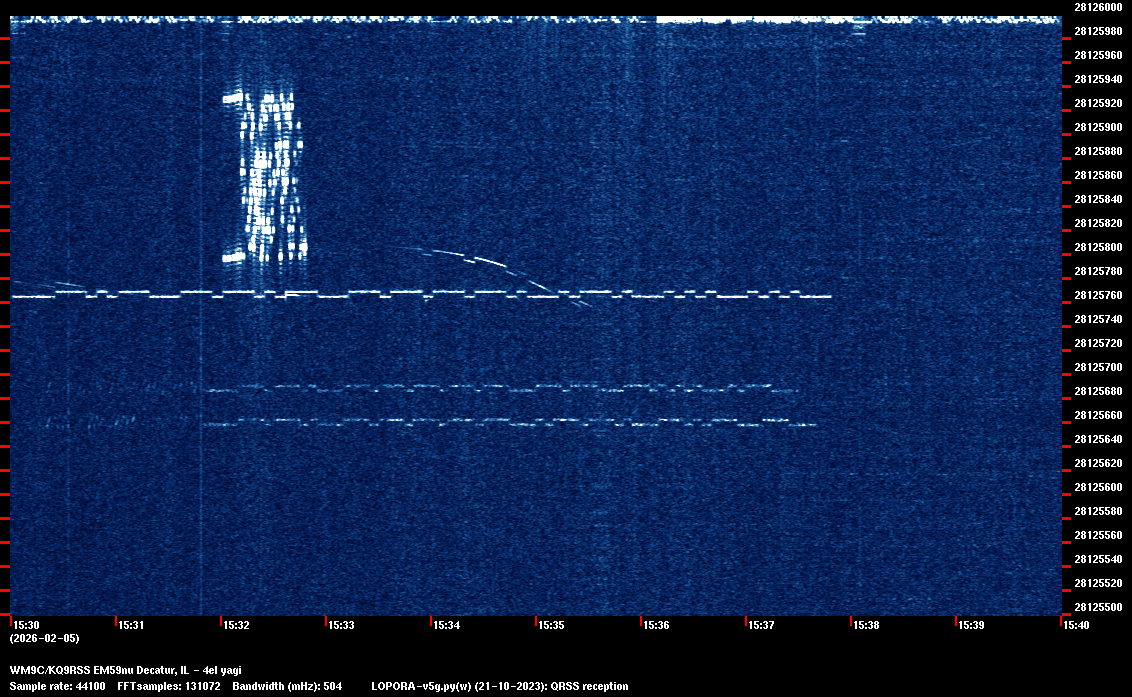Click the 28125500 frequency label
1132x697 pixels.
click(x=1097, y=607)
